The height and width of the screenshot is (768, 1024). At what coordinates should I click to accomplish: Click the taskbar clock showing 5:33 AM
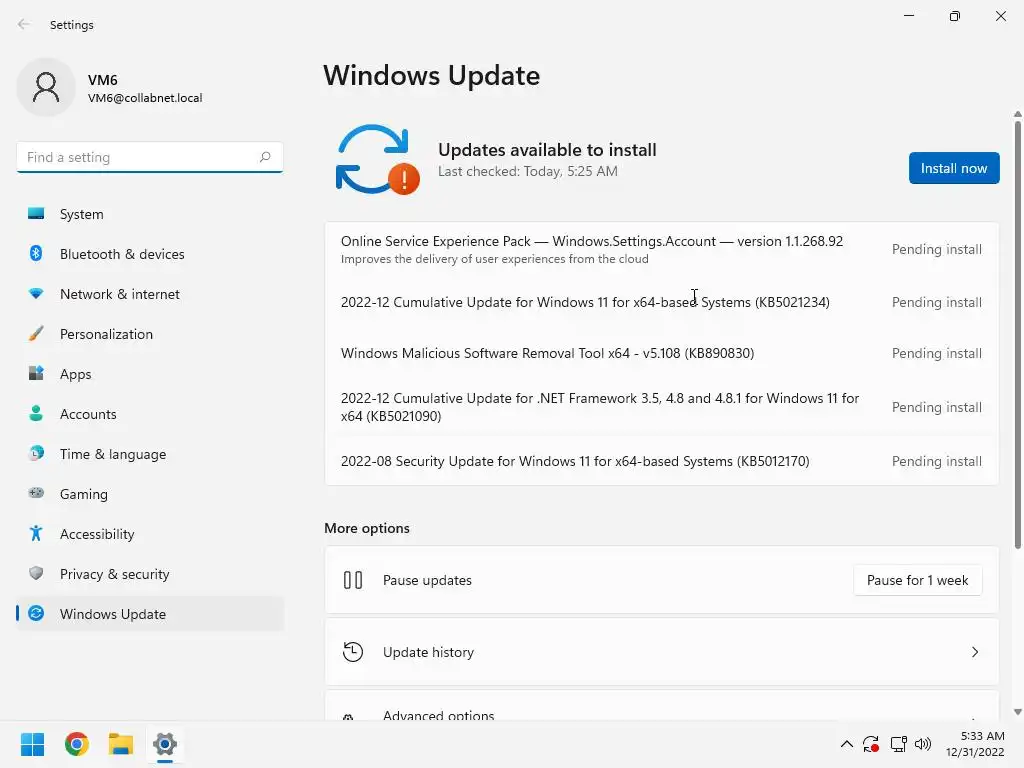976,744
